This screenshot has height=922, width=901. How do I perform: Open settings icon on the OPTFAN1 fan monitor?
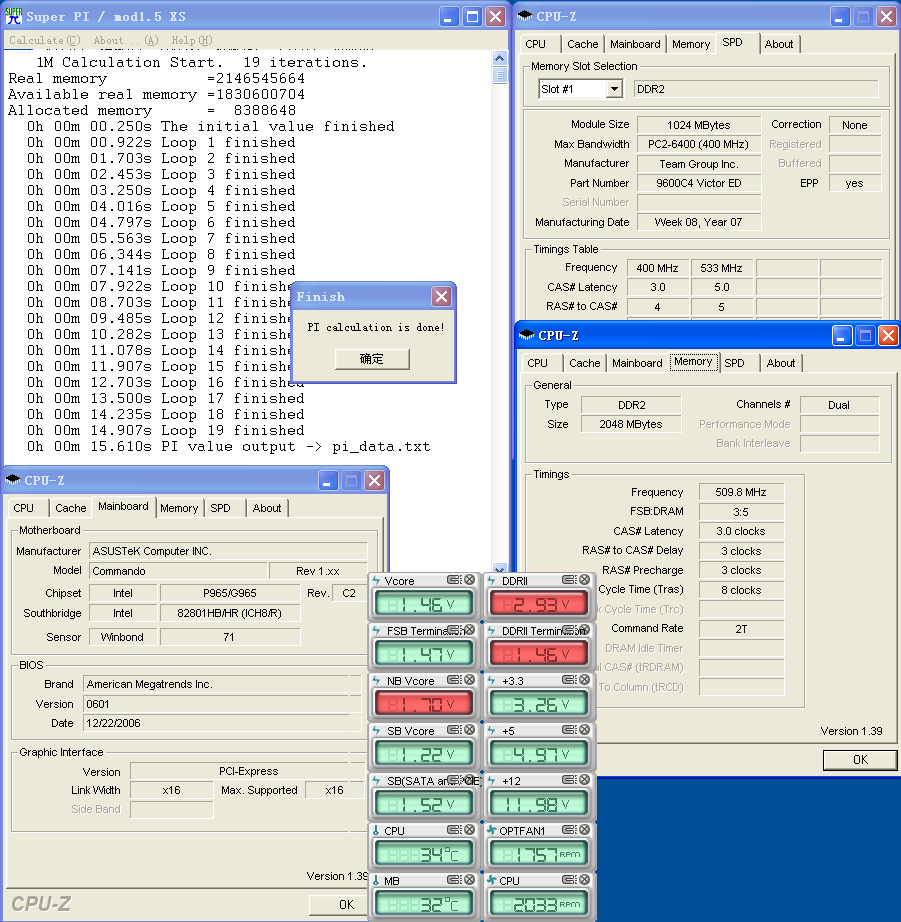pyautogui.click(x=568, y=830)
